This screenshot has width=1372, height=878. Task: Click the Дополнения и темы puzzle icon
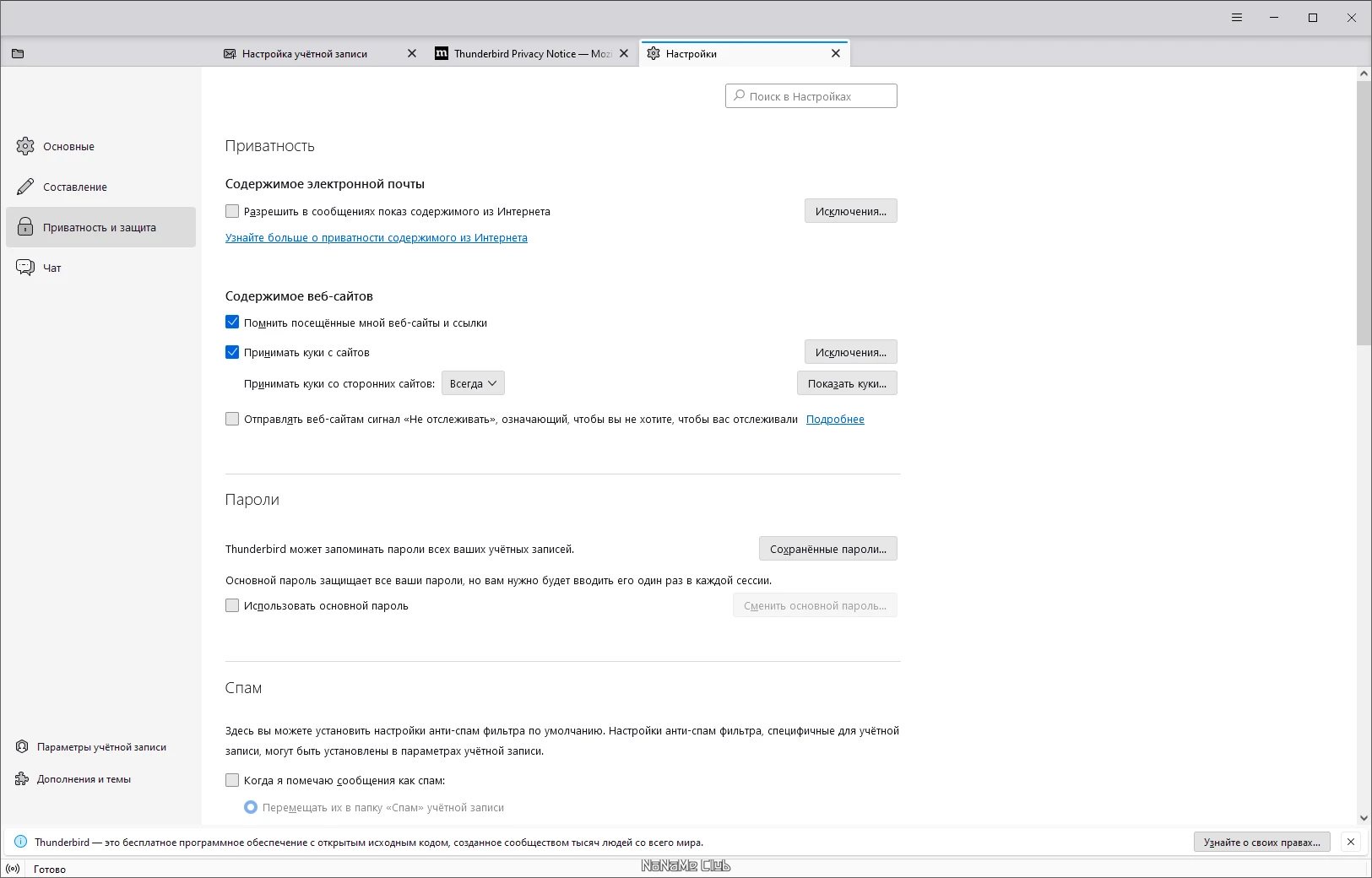click(22, 779)
